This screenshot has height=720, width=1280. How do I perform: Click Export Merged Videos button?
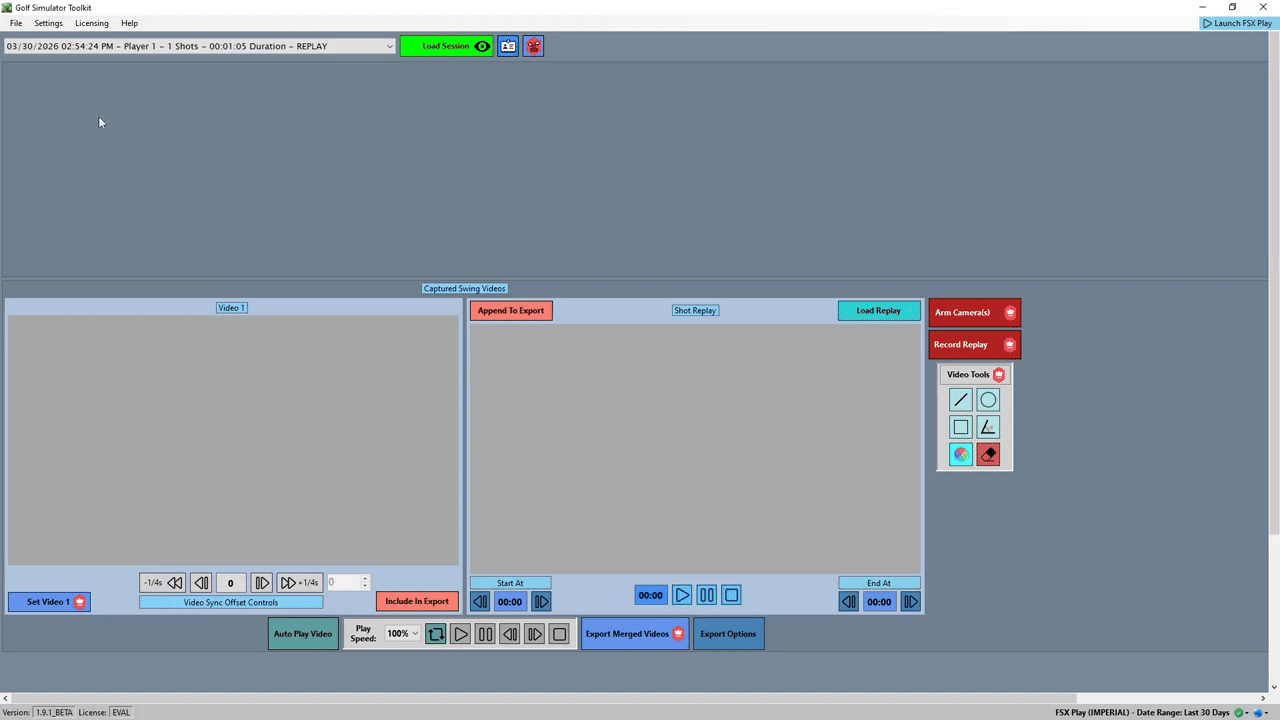(x=635, y=634)
